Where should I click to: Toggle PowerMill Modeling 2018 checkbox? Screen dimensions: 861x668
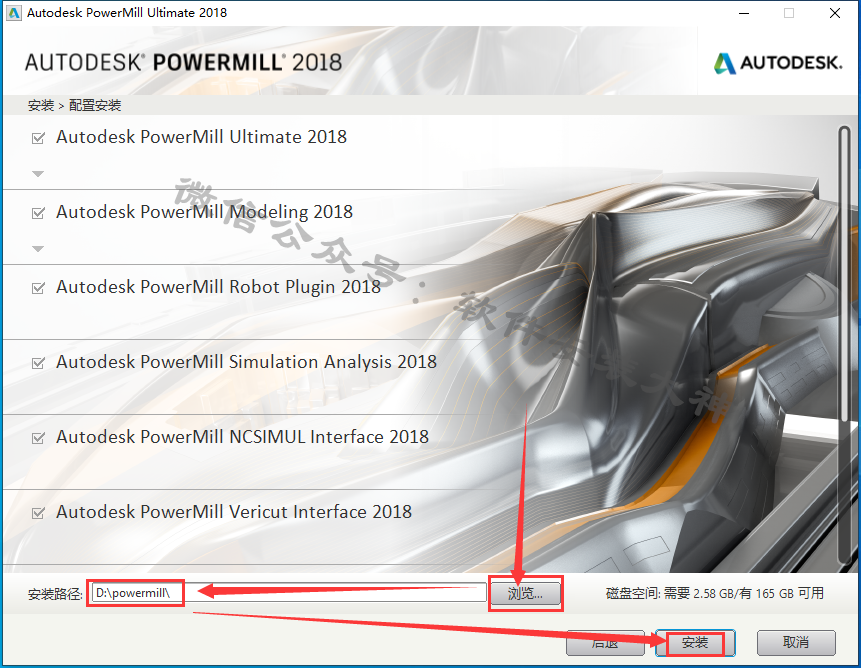pos(38,213)
